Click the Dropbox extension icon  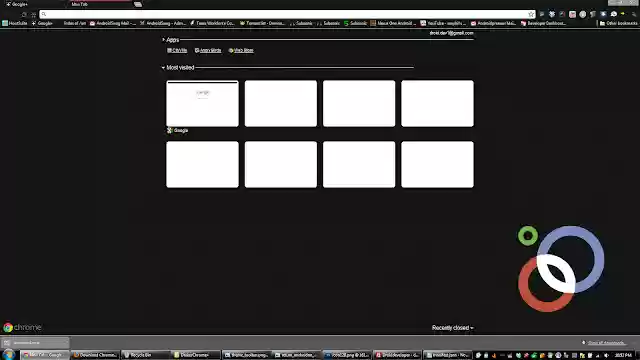552,14
